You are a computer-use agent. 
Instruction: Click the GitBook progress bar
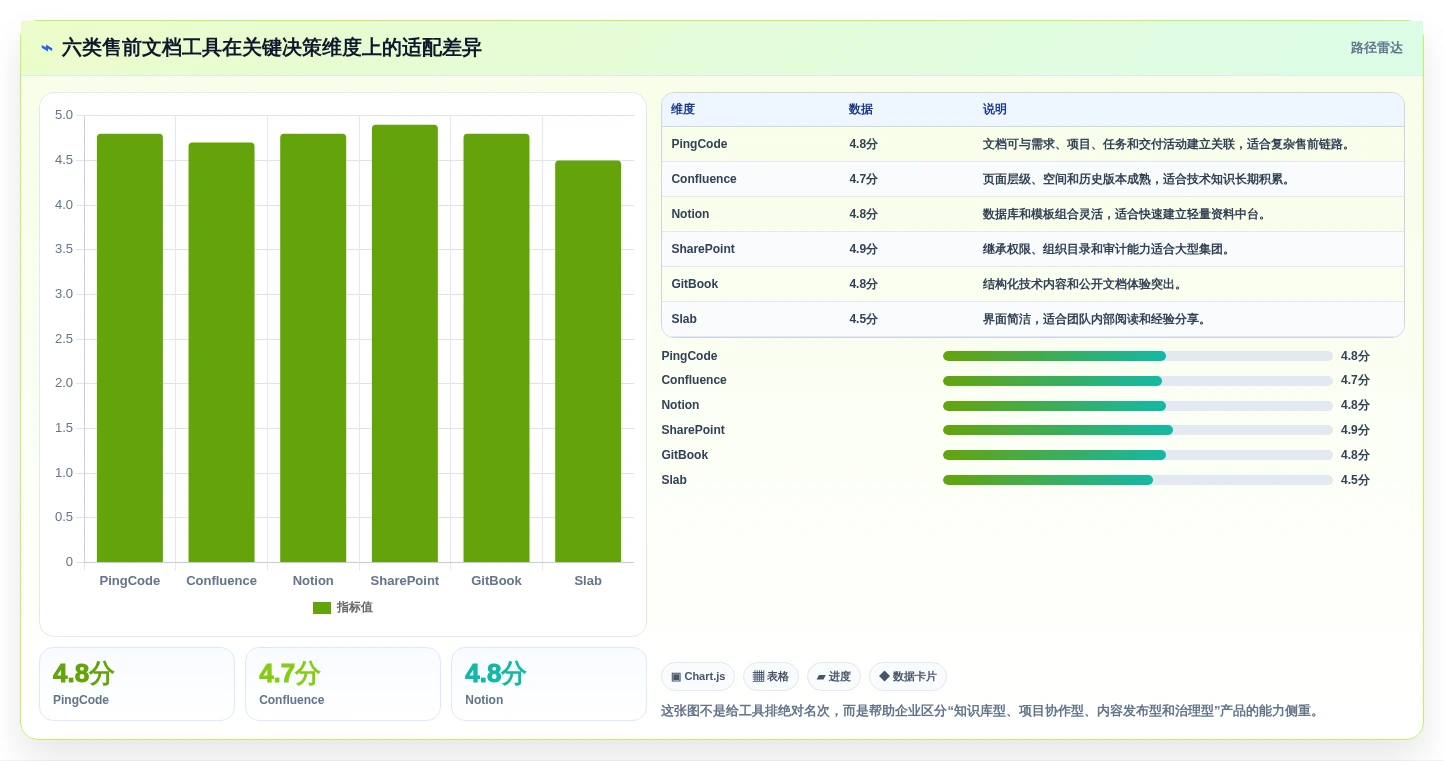pyautogui.click(x=1138, y=455)
